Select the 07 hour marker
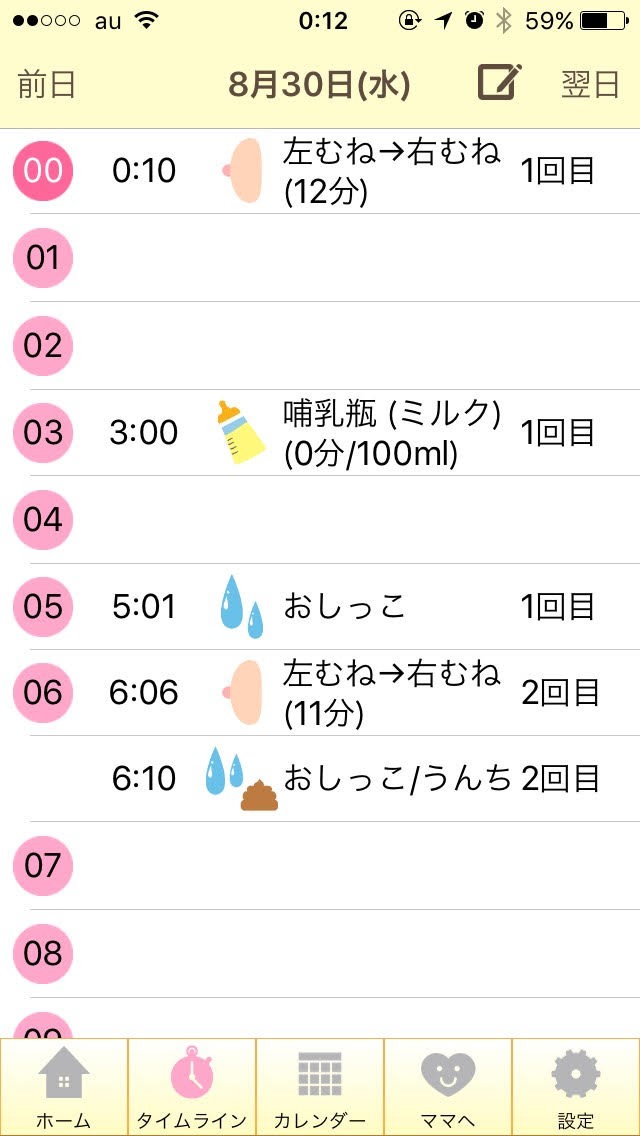The image size is (640, 1136). pyautogui.click(x=43, y=865)
